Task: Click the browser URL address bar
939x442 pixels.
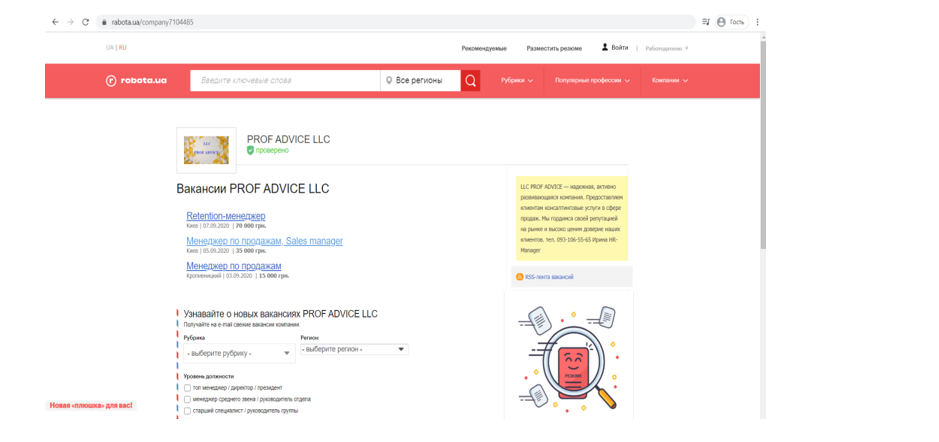Action: pos(395,22)
